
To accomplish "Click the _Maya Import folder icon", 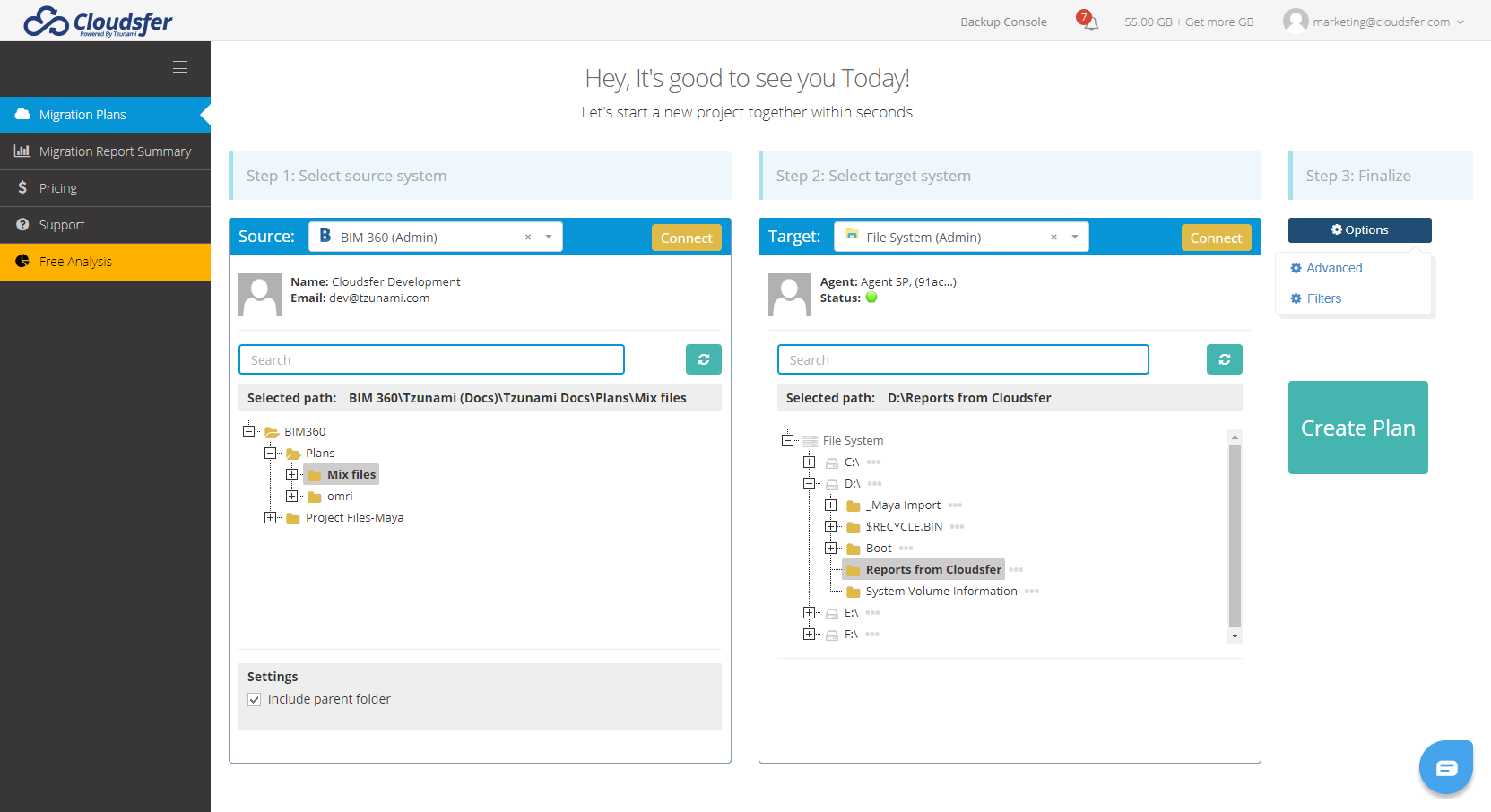I will (854, 505).
